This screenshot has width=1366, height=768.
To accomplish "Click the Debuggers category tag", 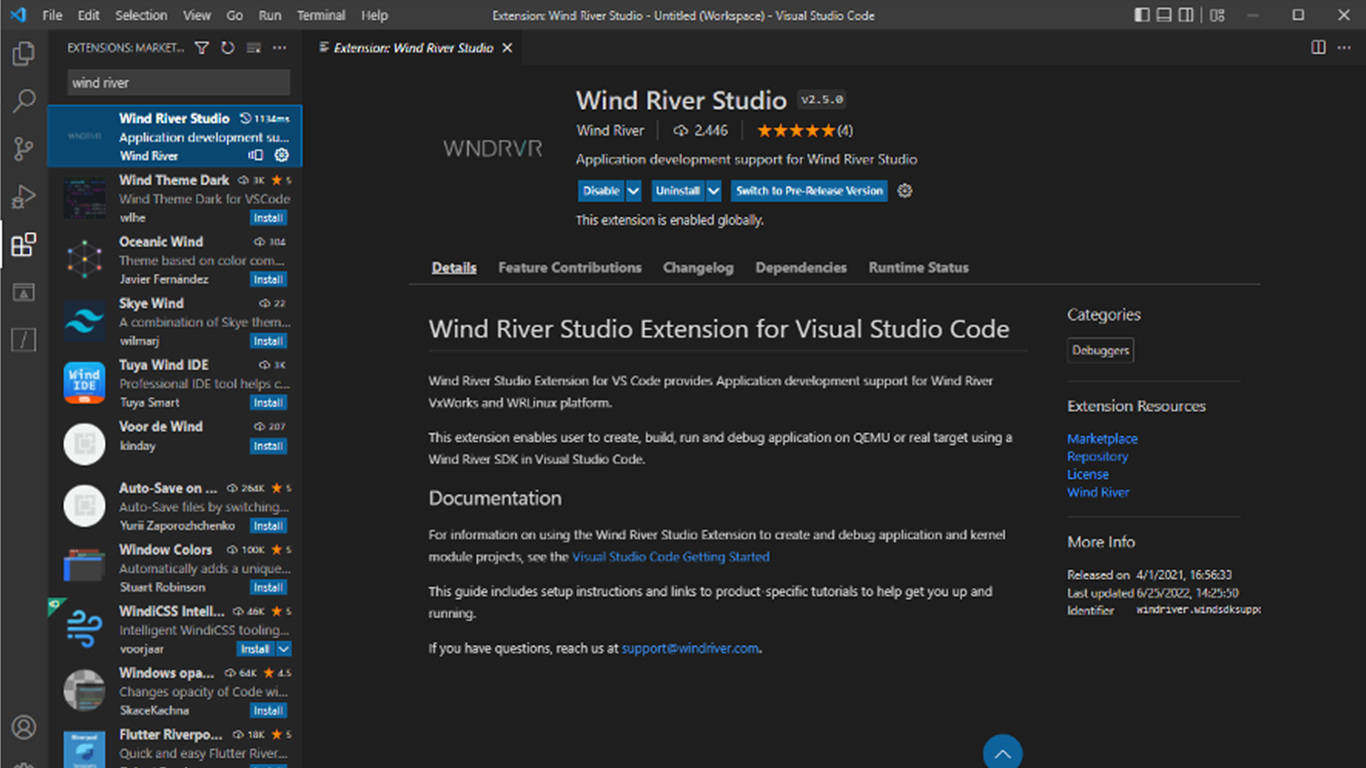I will (x=1101, y=351).
